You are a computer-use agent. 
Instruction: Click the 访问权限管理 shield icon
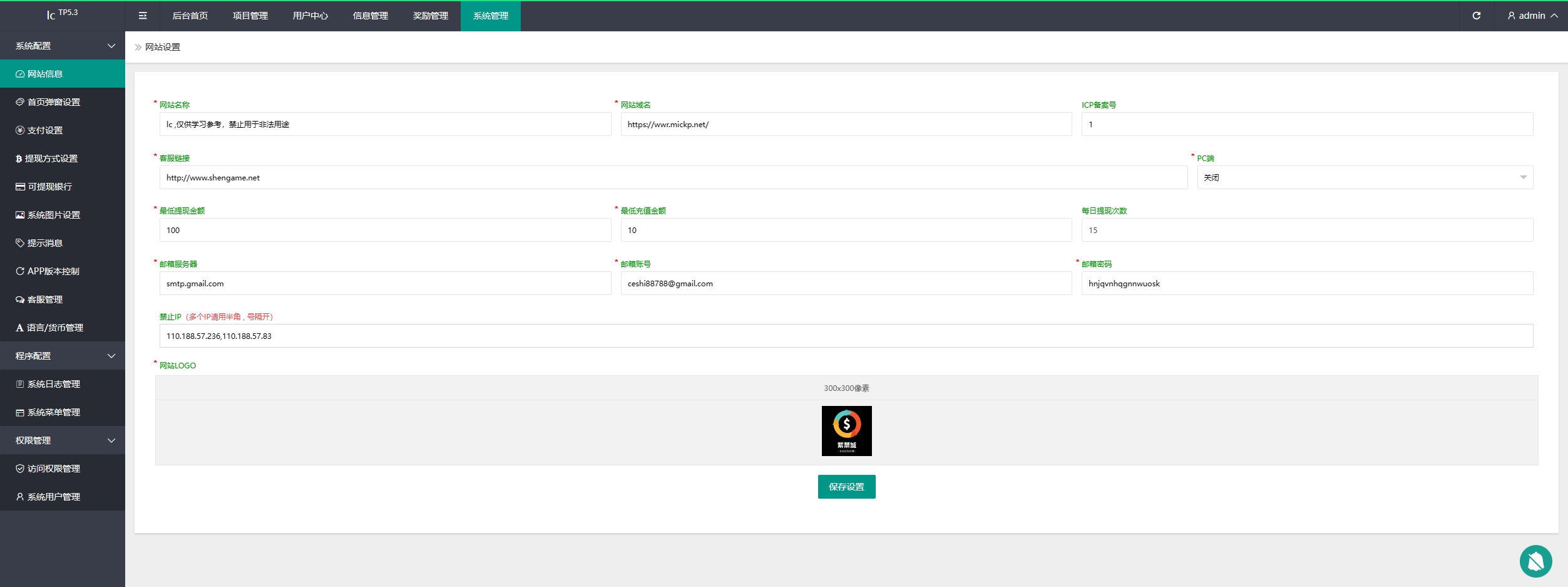click(x=20, y=469)
